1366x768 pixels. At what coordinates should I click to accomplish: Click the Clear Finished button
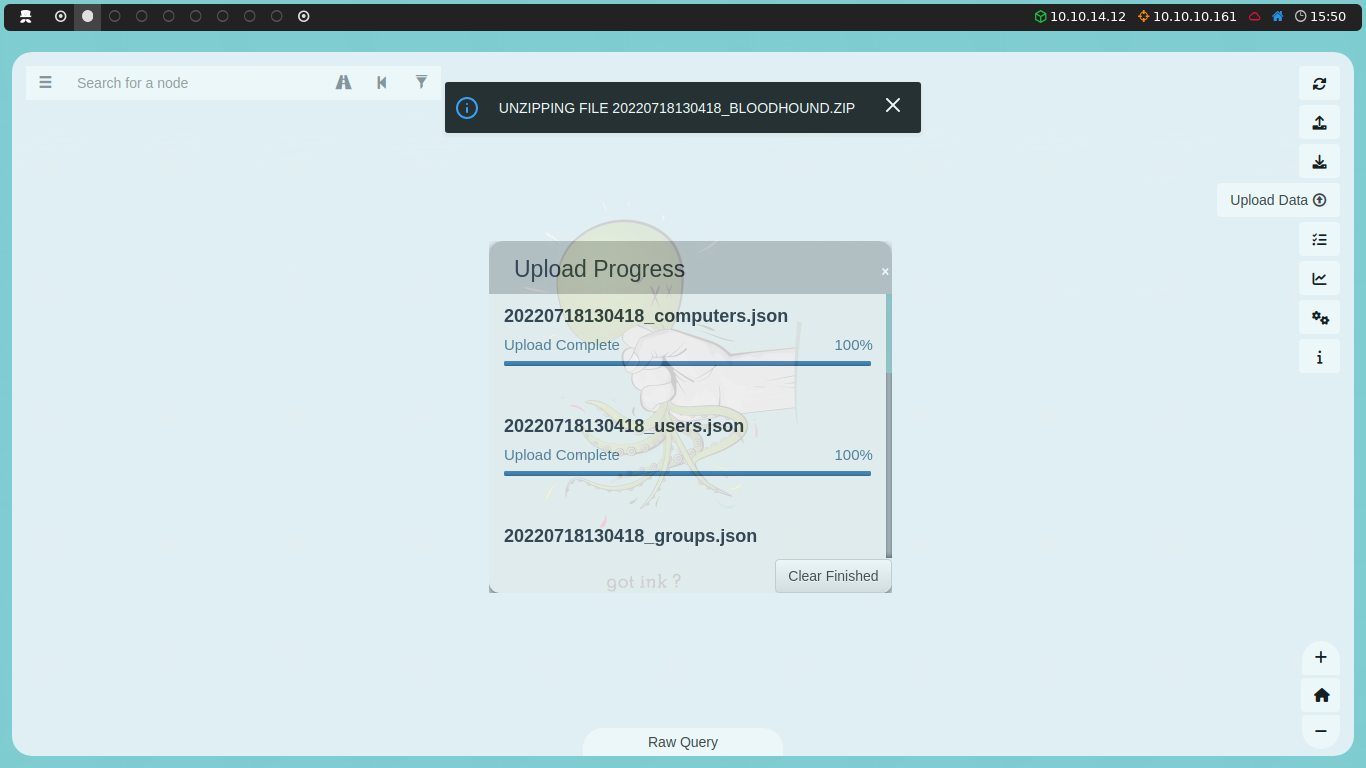point(833,576)
